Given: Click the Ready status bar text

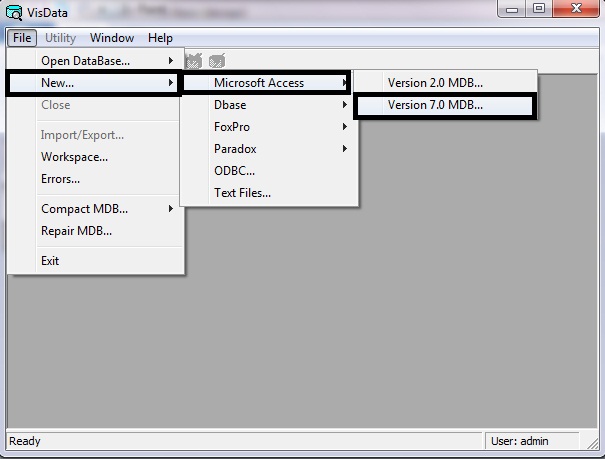Looking at the screenshot, I should (25, 441).
